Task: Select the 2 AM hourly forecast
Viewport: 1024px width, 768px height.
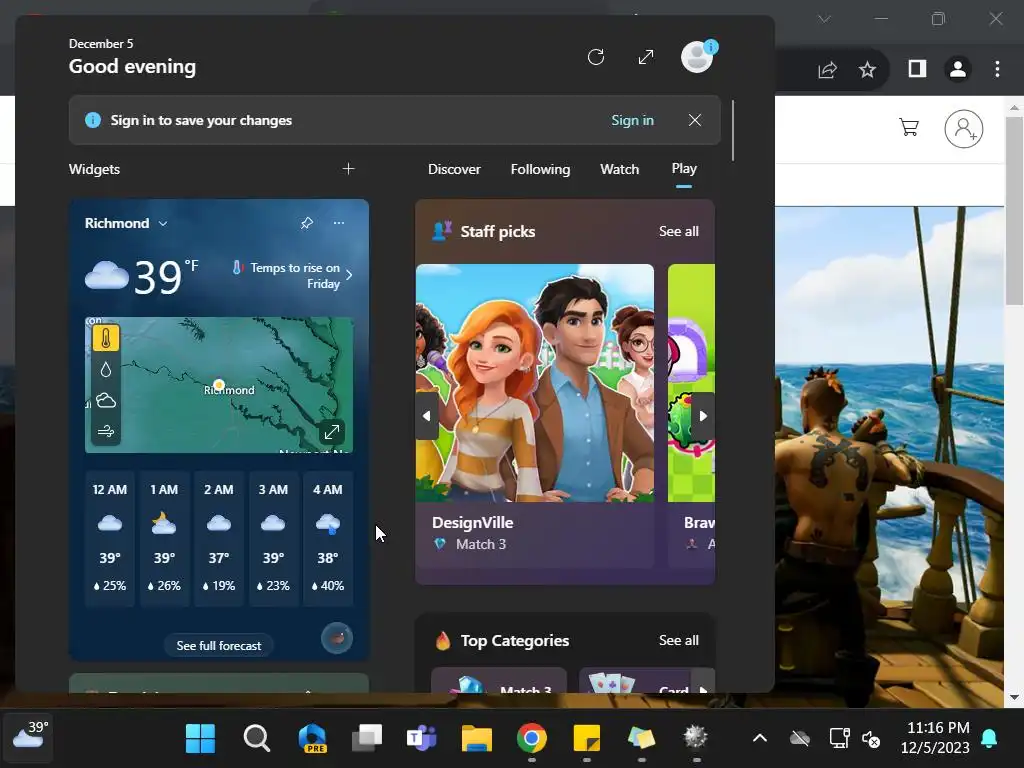Action: (219, 538)
